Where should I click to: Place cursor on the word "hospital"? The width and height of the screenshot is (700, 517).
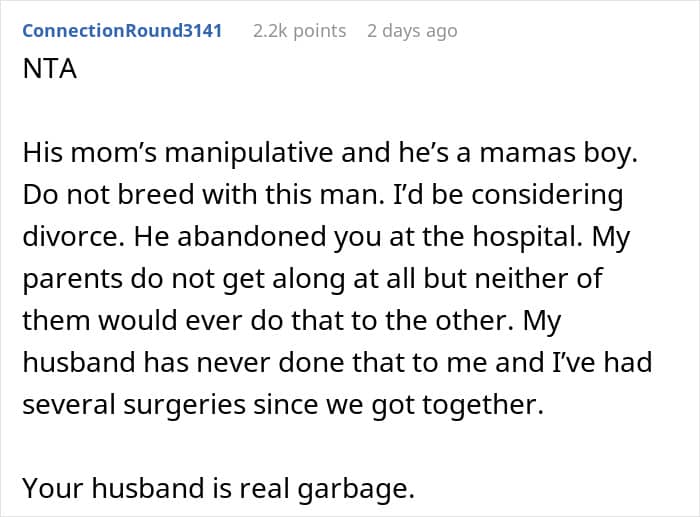click(528, 237)
